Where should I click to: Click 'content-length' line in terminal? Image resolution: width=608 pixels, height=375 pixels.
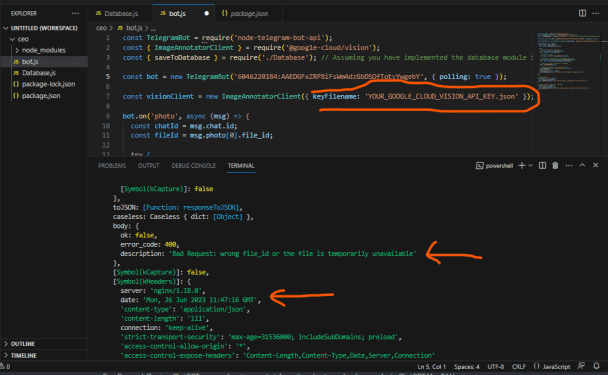[x=164, y=319]
